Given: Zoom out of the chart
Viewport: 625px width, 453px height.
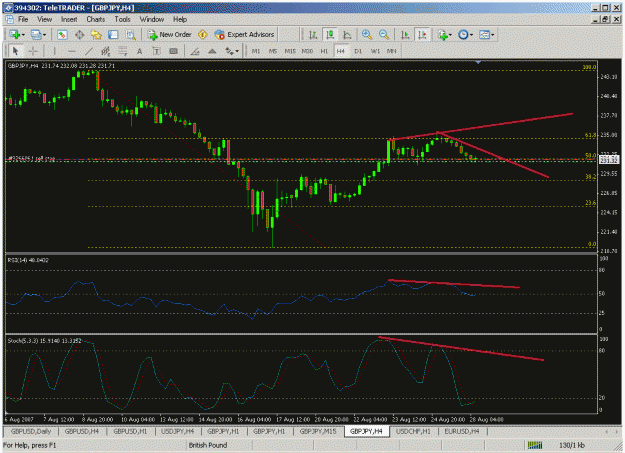Looking at the screenshot, I should 384,35.
